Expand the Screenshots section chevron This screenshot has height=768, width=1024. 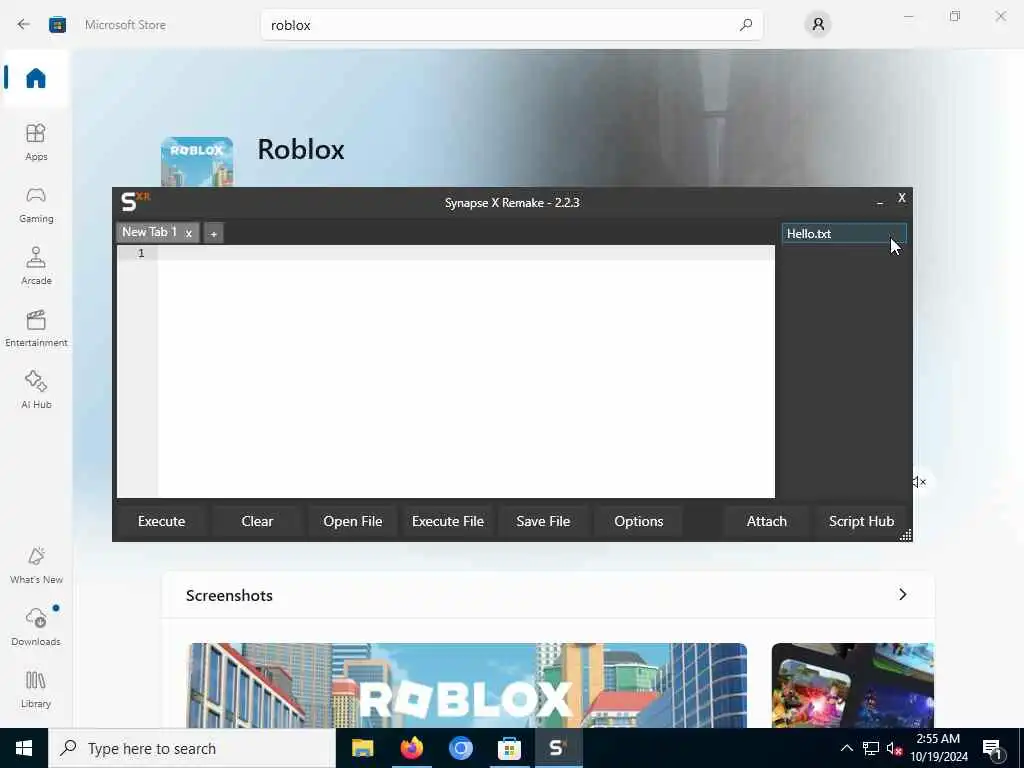click(x=903, y=594)
